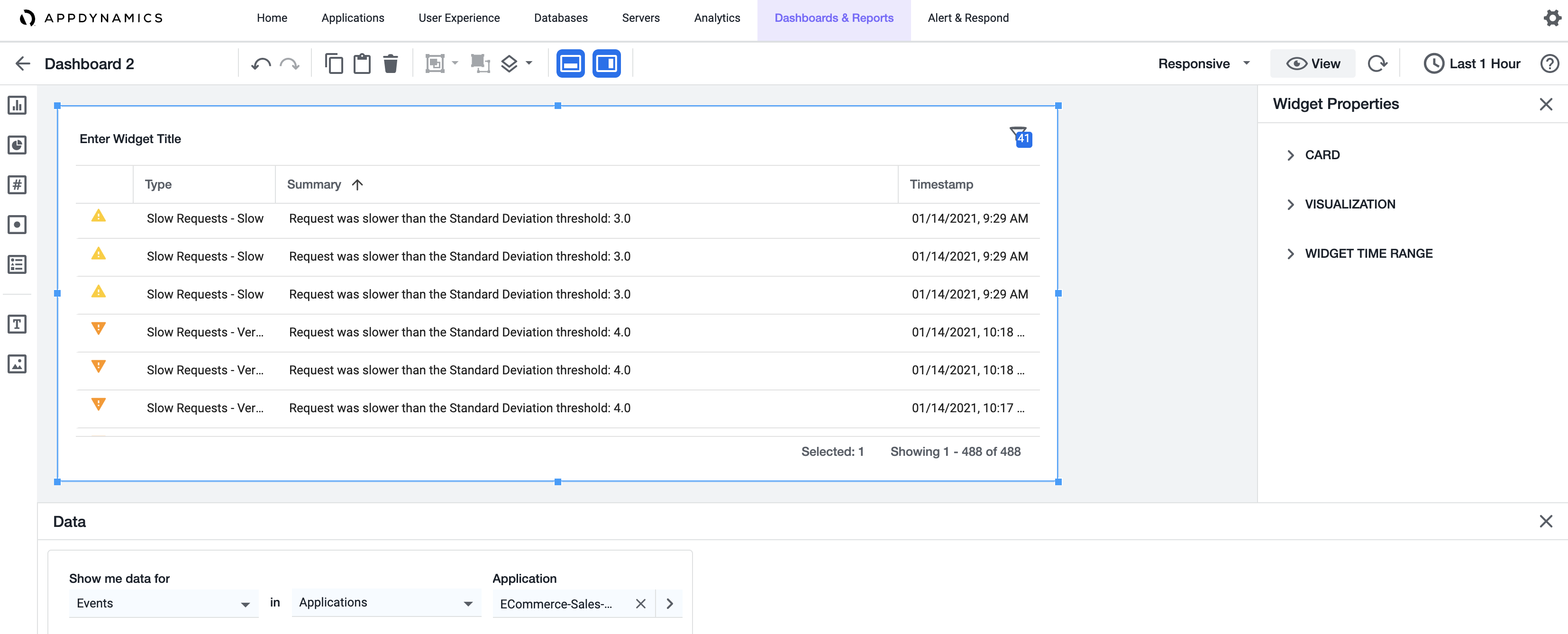The image size is (1568, 634).
Task: Add a text label widget from sidebar
Action: click(17, 324)
